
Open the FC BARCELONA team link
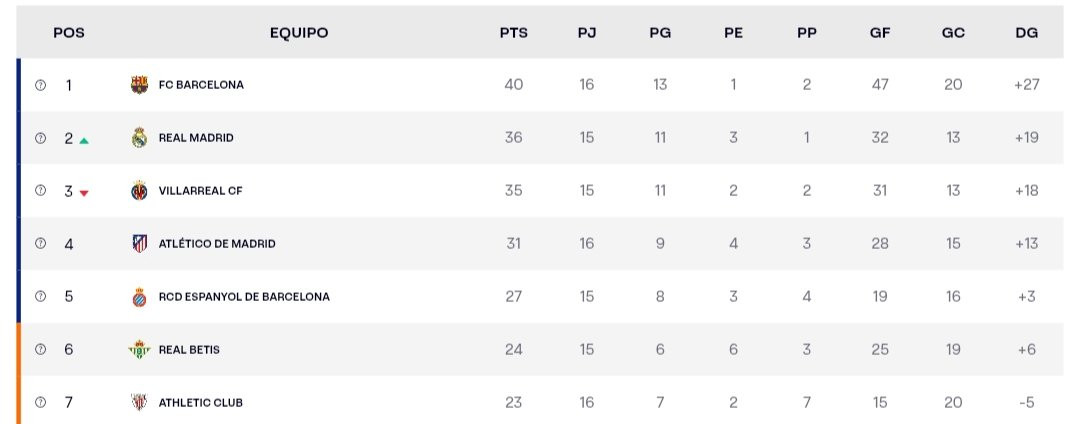[x=201, y=85]
